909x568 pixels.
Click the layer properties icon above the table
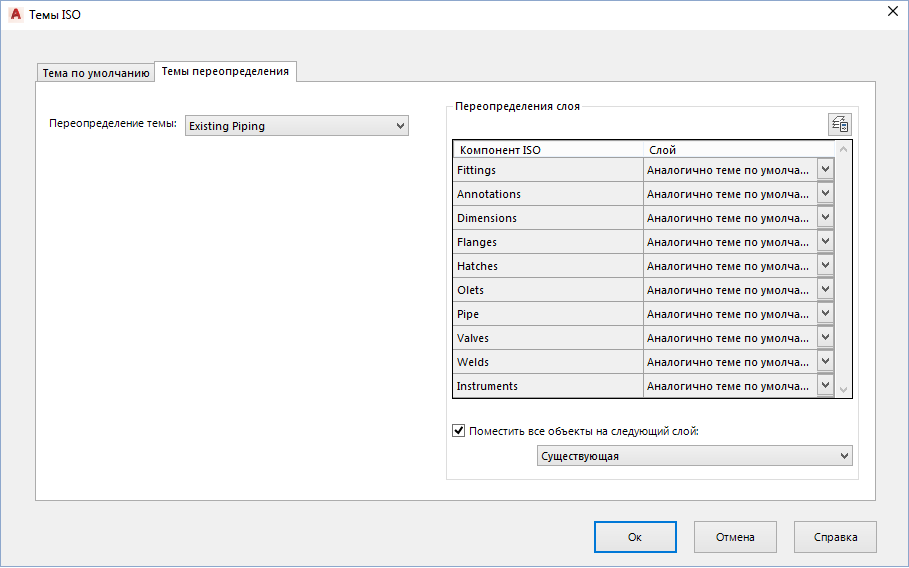pyautogui.click(x=839, y=125)
